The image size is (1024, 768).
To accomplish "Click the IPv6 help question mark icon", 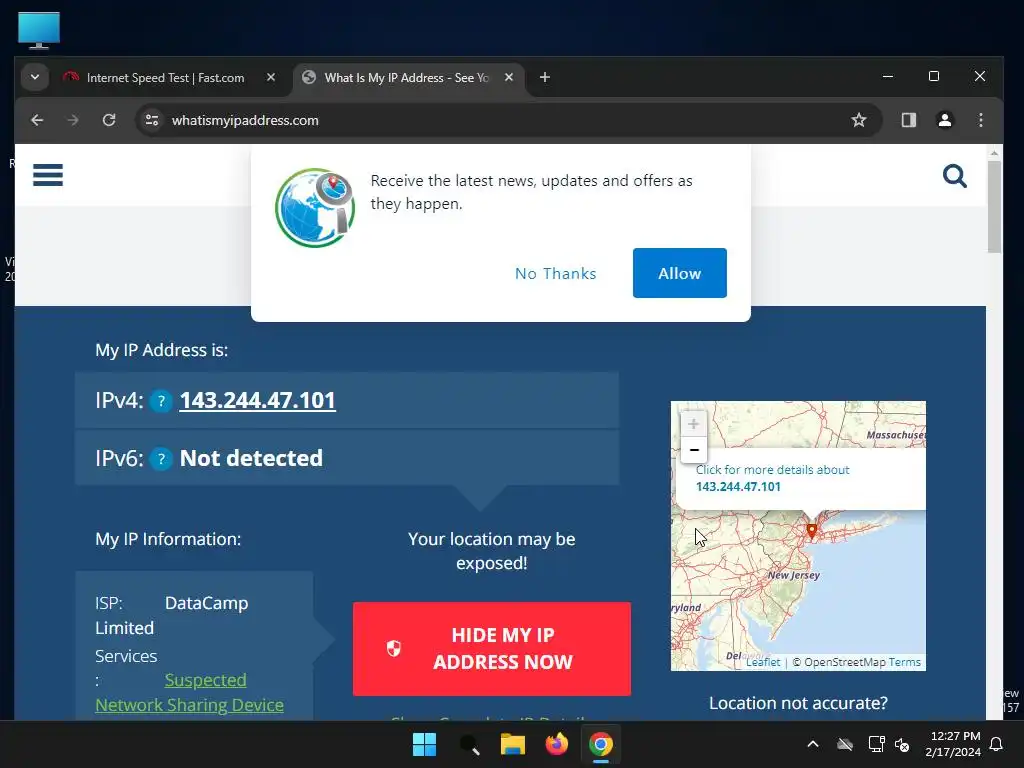I will 161,459.
